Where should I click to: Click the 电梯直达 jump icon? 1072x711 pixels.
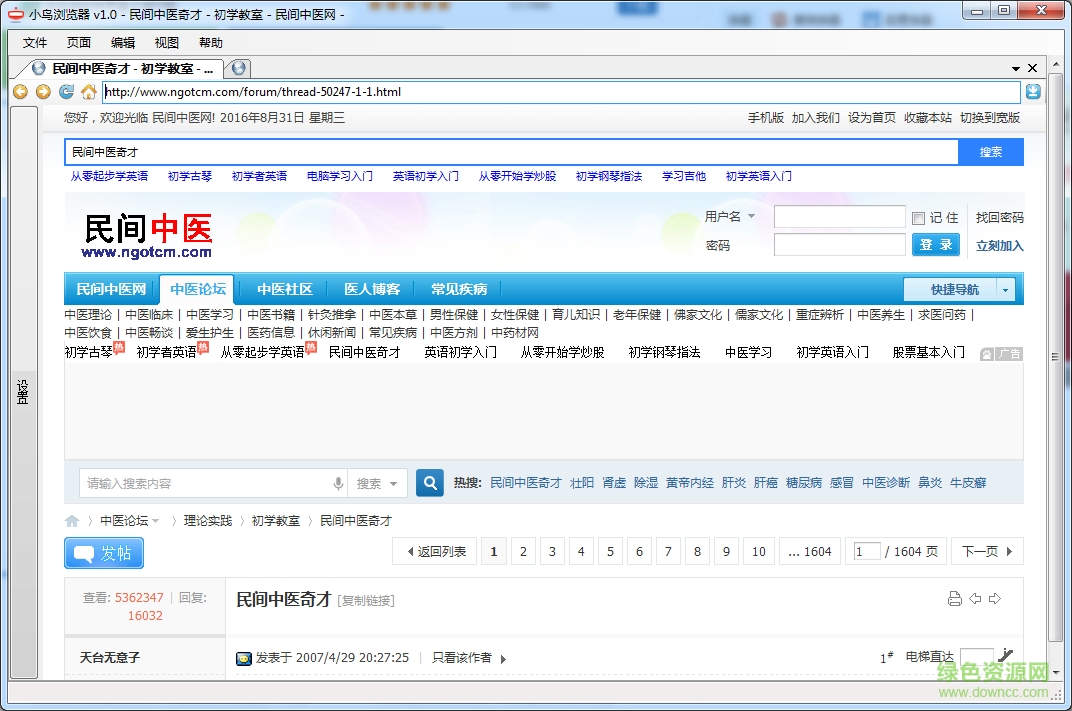(1007, 656)
